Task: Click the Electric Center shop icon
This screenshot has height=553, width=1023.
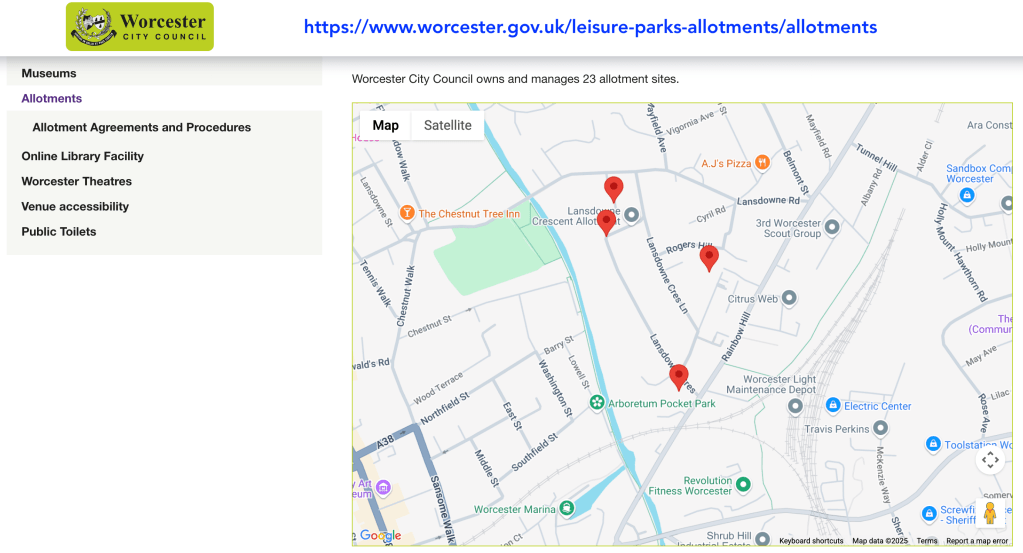Action: click(x=832, y=406)
